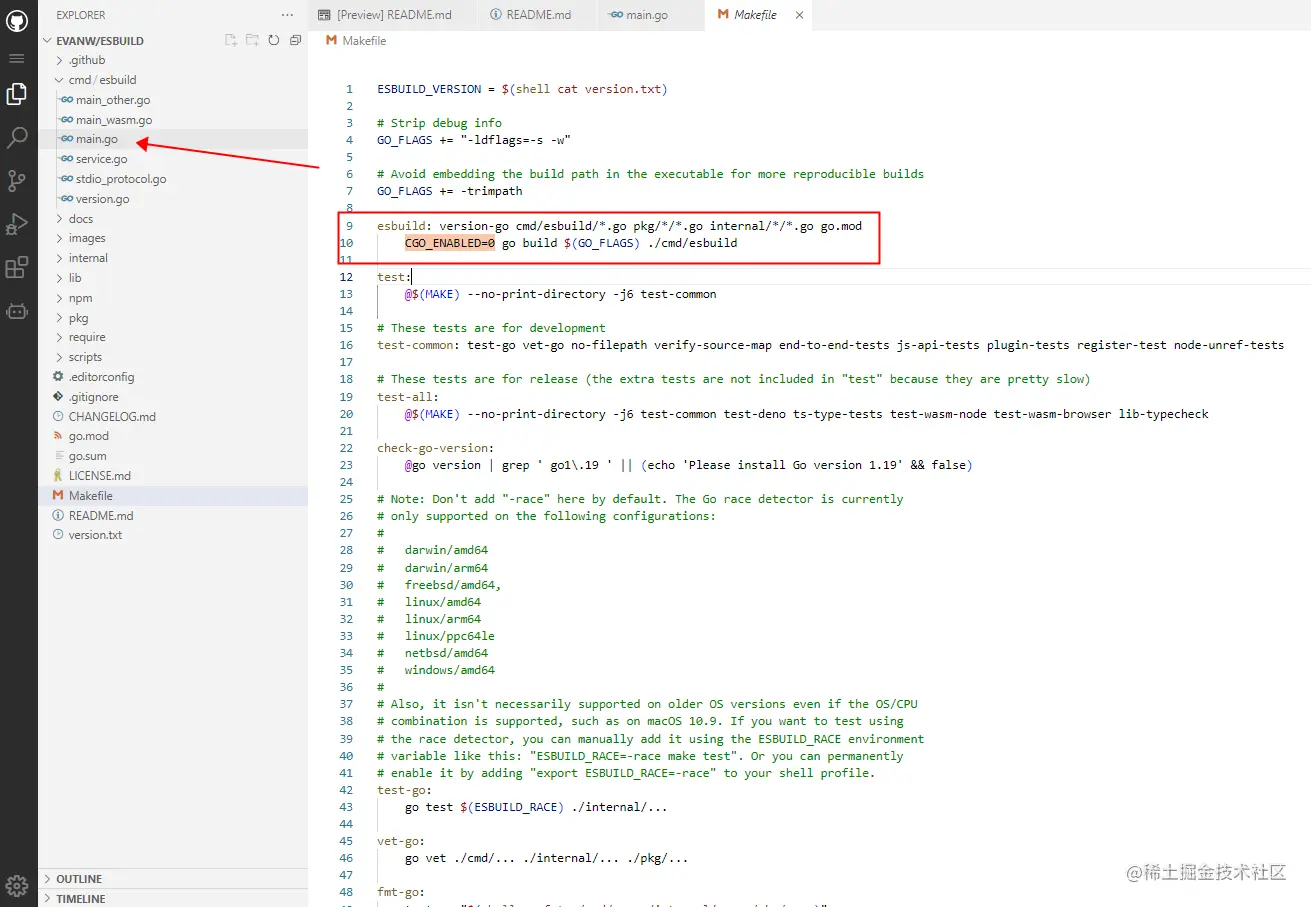Open the Explorer view in activity bar
The height and width of the screenshot is (907, 1311).
click(x=17, y=95)
